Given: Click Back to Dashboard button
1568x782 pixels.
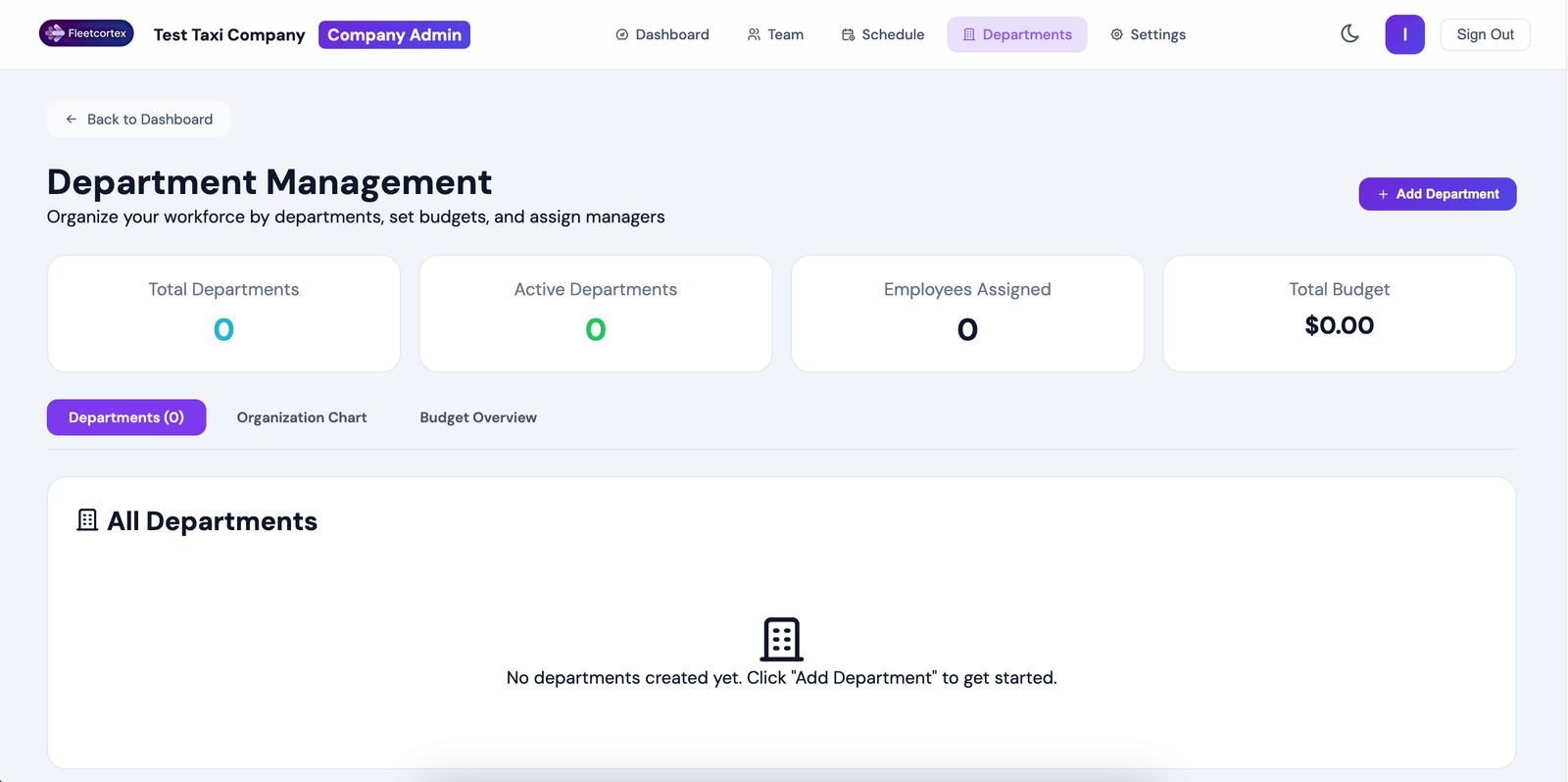Looking at the screenshot, I should (x=139, y=119).
